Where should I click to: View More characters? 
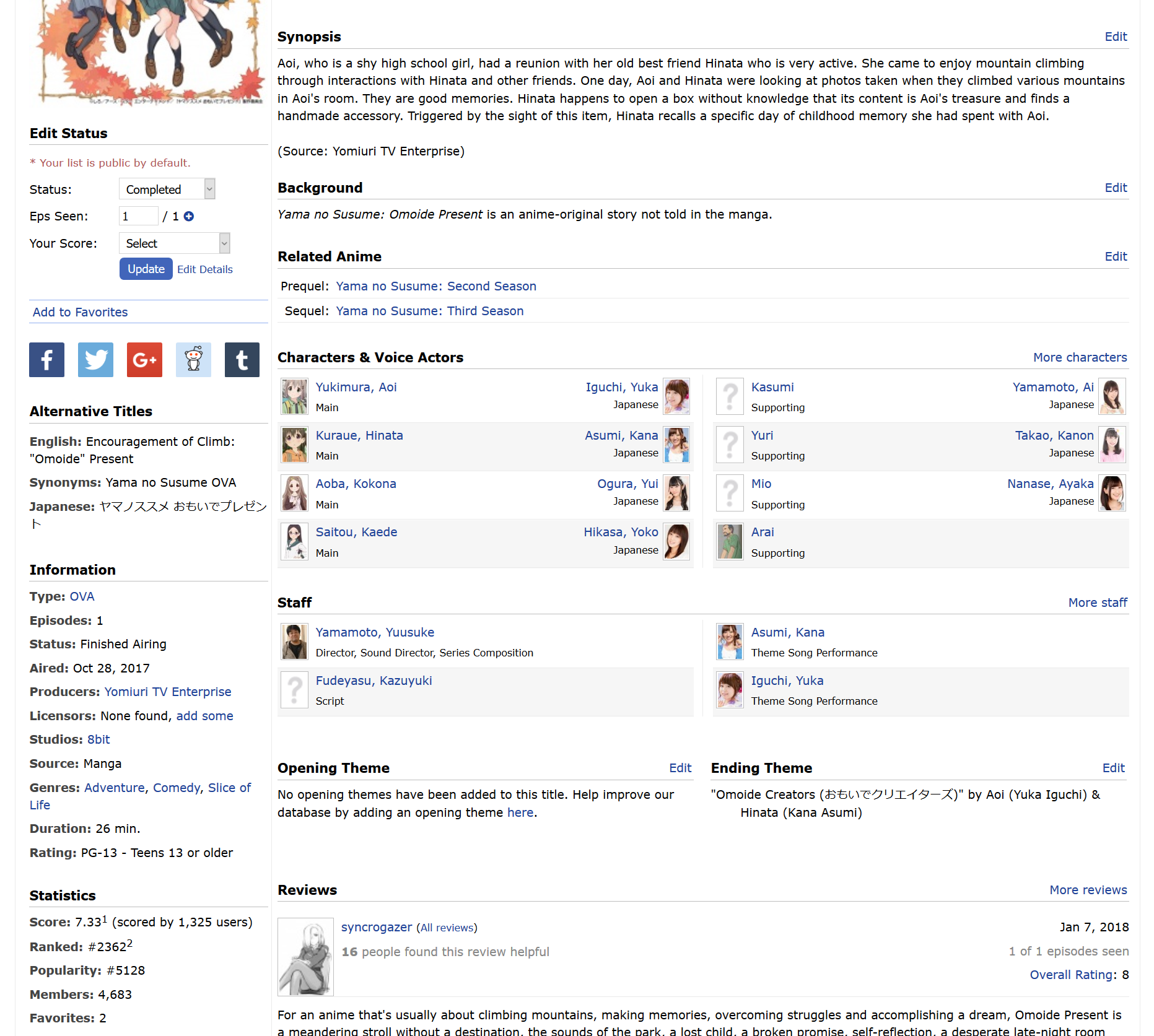(x=1080, y=357)
